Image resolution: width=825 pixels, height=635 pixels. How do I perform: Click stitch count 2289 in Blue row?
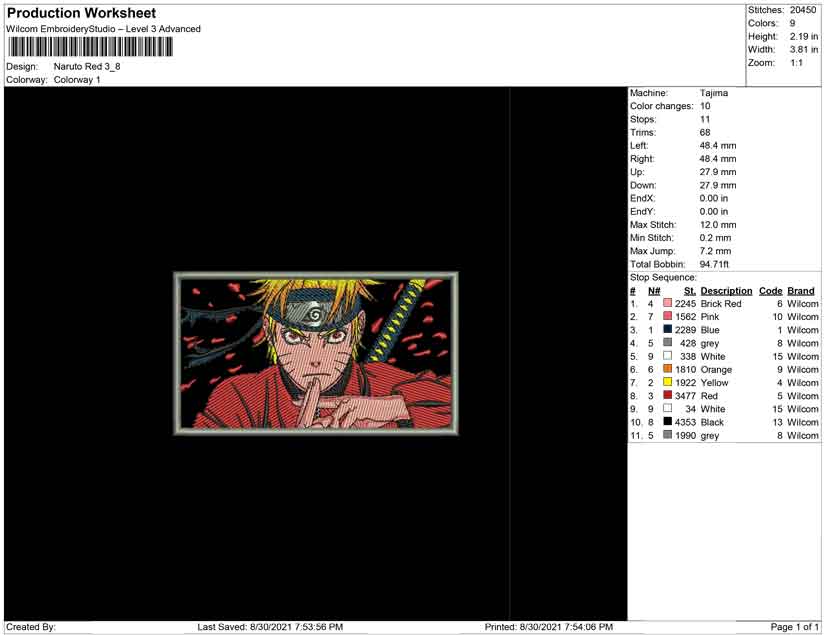(x=686, y=330)
